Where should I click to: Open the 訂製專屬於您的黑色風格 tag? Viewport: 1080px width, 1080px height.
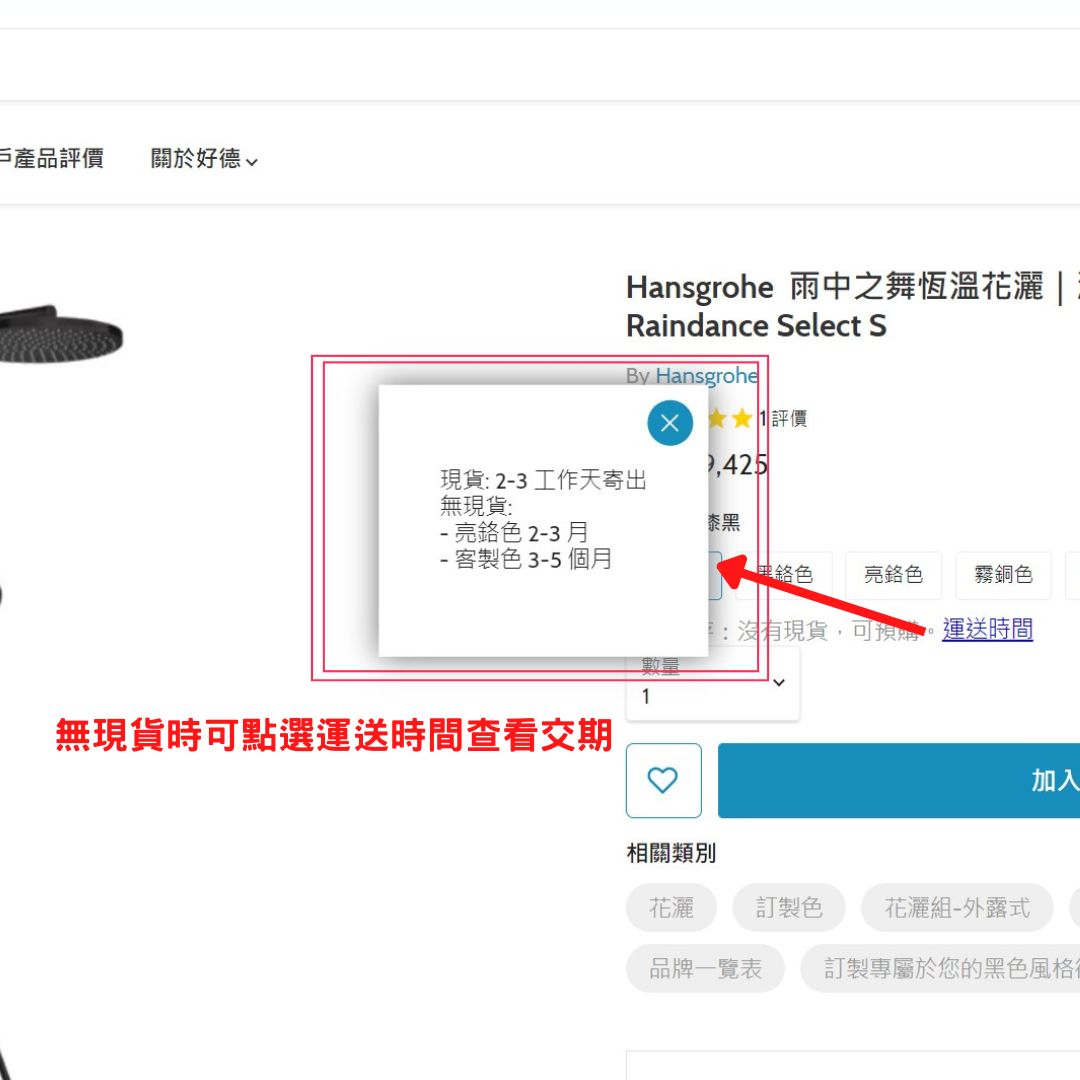point(940,968)
